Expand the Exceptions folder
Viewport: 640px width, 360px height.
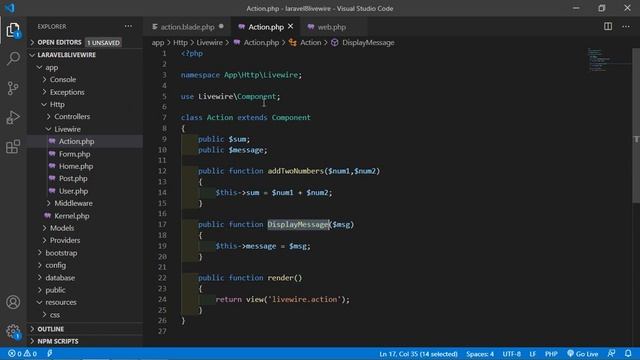pos(67,92)
